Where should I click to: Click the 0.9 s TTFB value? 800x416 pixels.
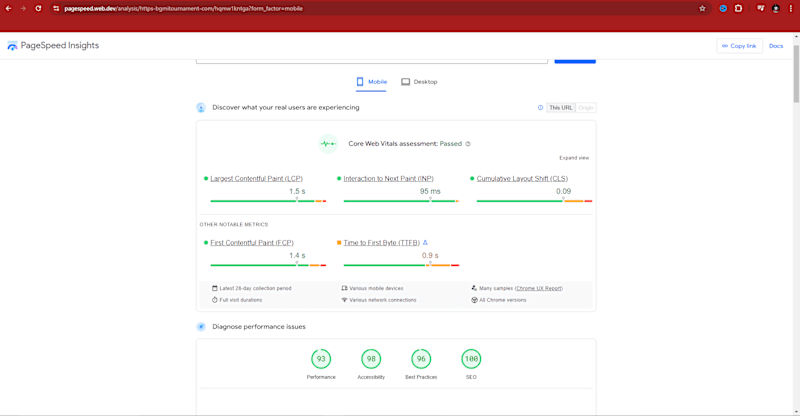click(430, 256)
